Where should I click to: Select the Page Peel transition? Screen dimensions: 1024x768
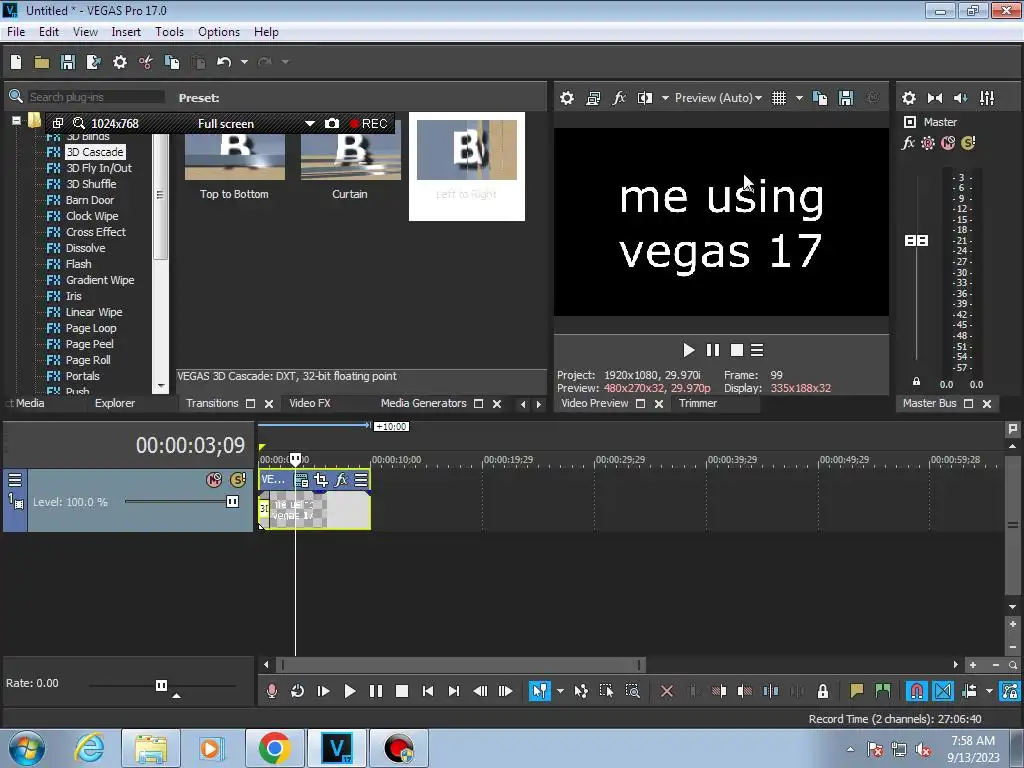click(89, 344)
